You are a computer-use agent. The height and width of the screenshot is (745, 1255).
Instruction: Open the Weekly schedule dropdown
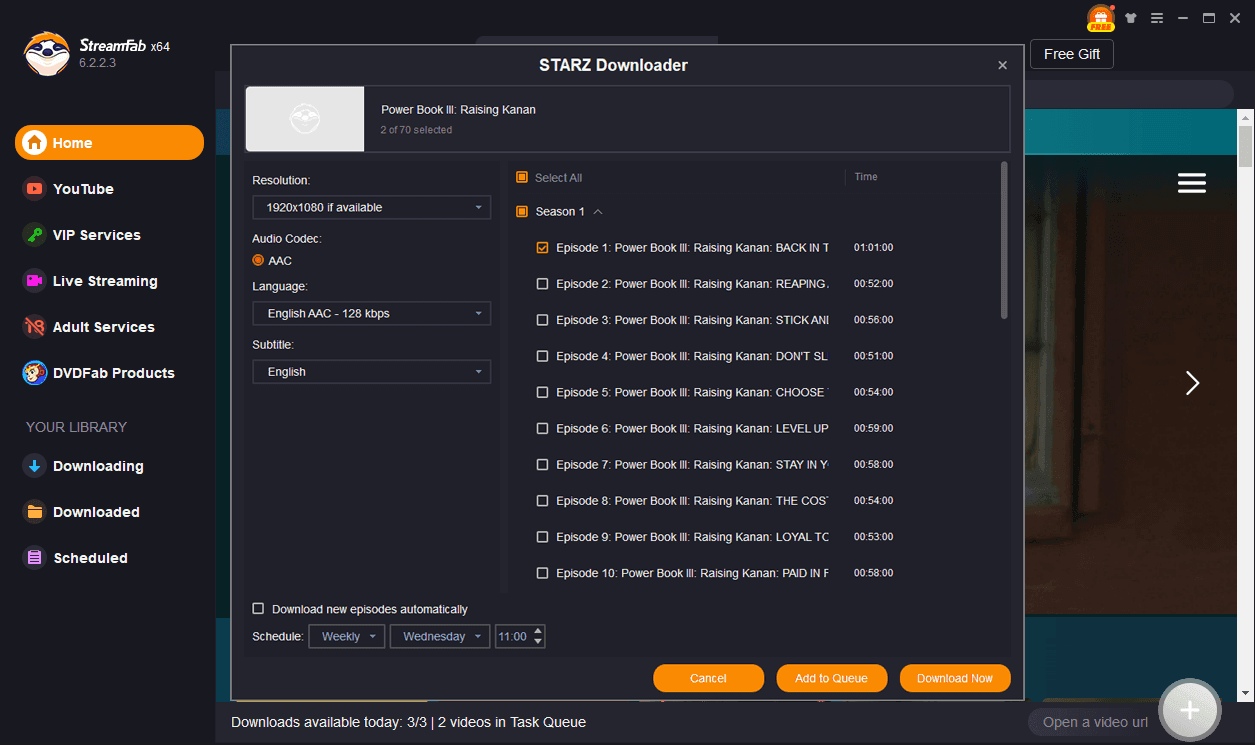[346, 636]
